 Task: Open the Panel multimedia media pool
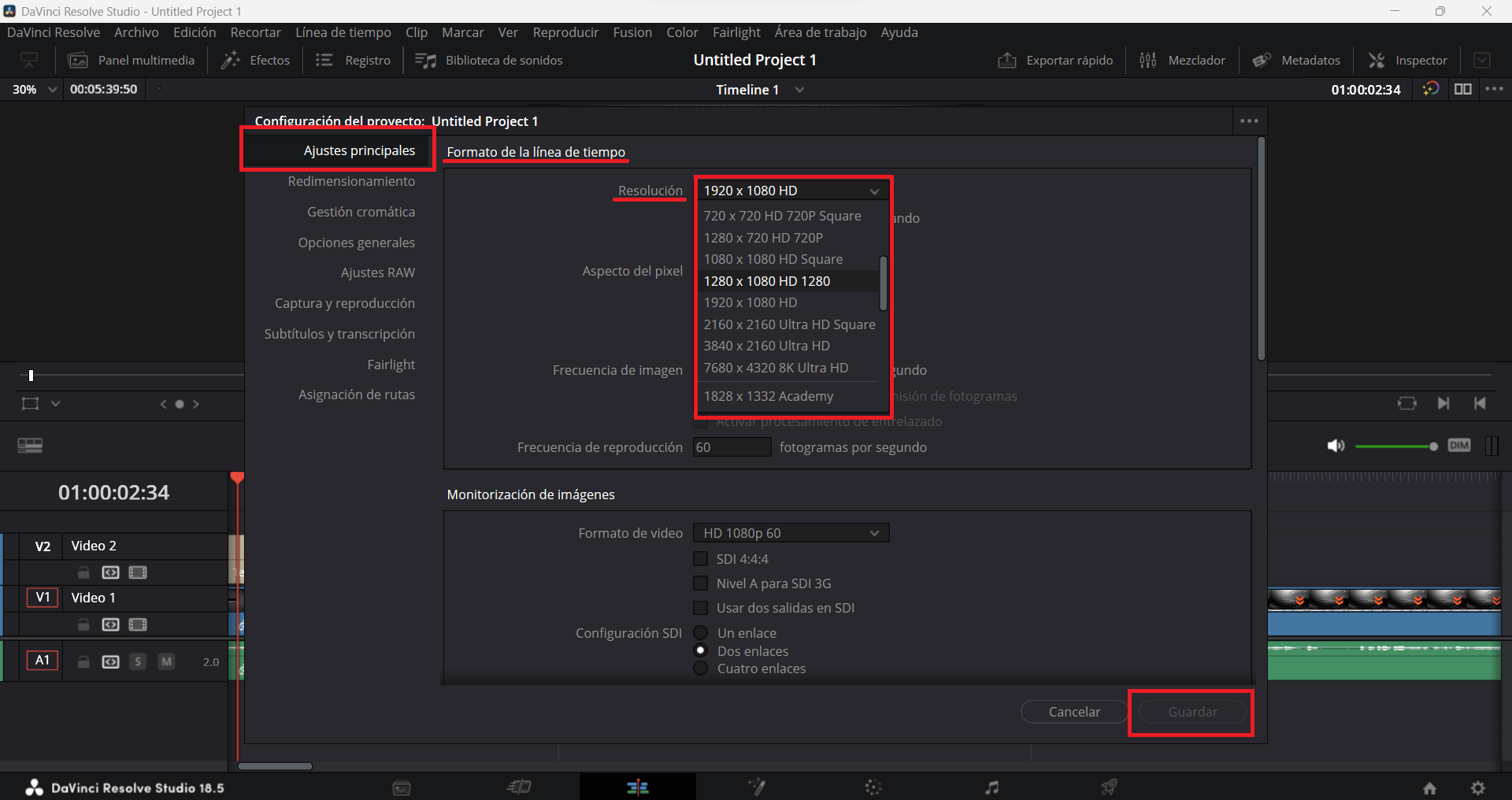pyautogui.click(x=131, y=60)
